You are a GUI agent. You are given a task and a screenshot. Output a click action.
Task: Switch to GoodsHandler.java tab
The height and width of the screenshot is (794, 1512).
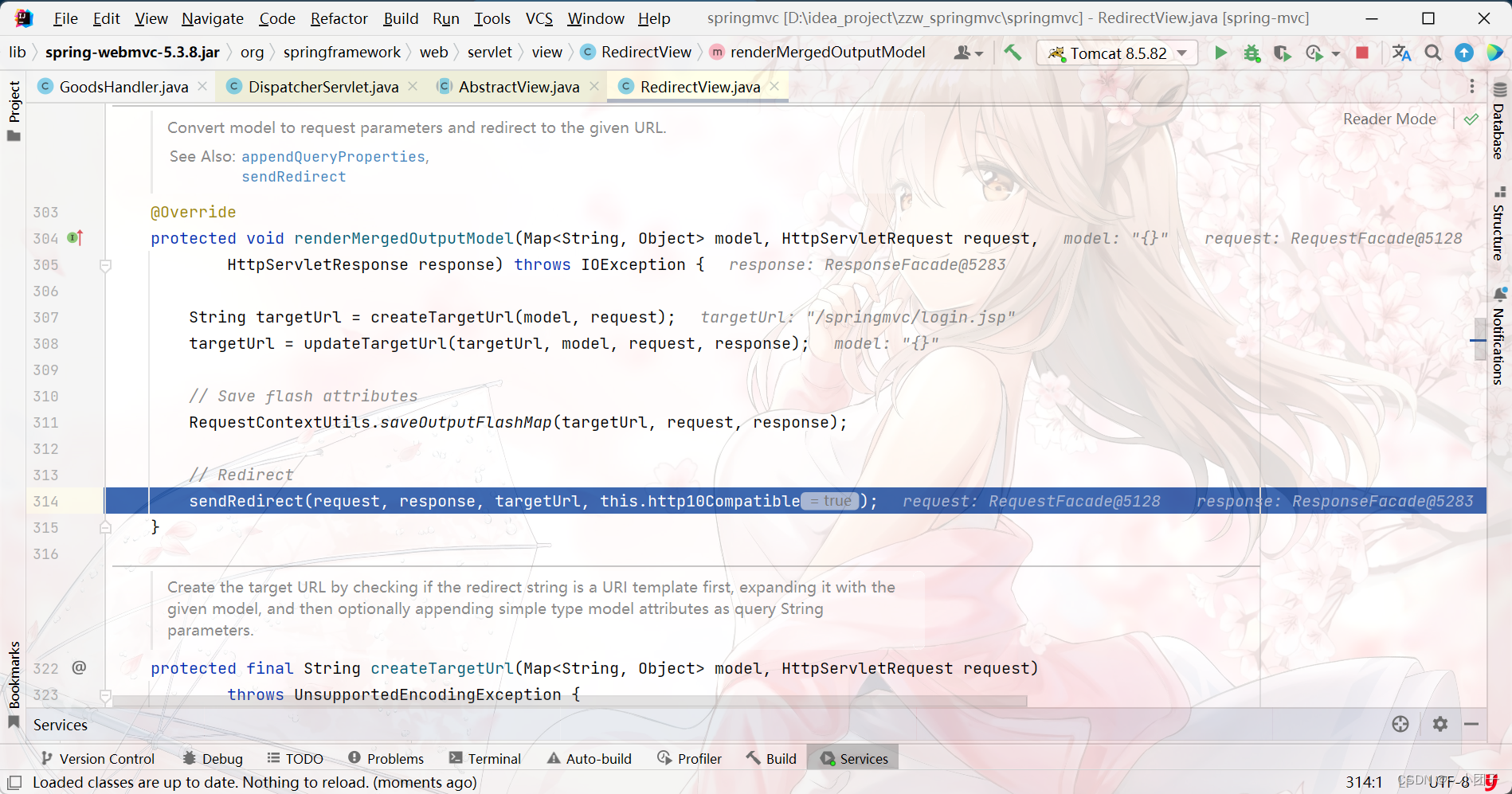[x=123, y=86]
